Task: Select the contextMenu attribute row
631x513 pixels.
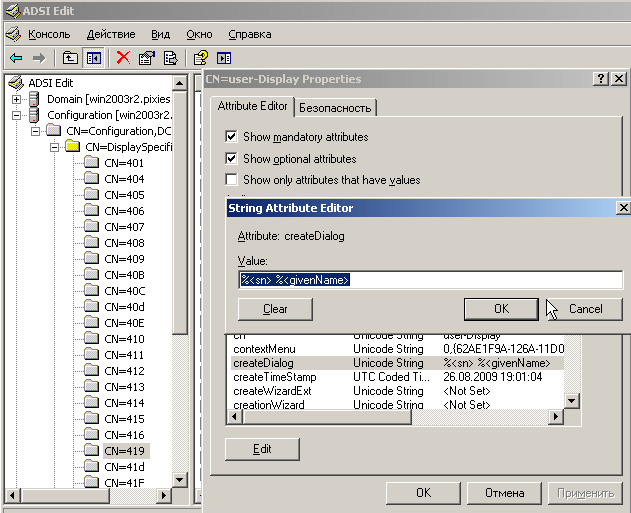Action: point(398,349)
